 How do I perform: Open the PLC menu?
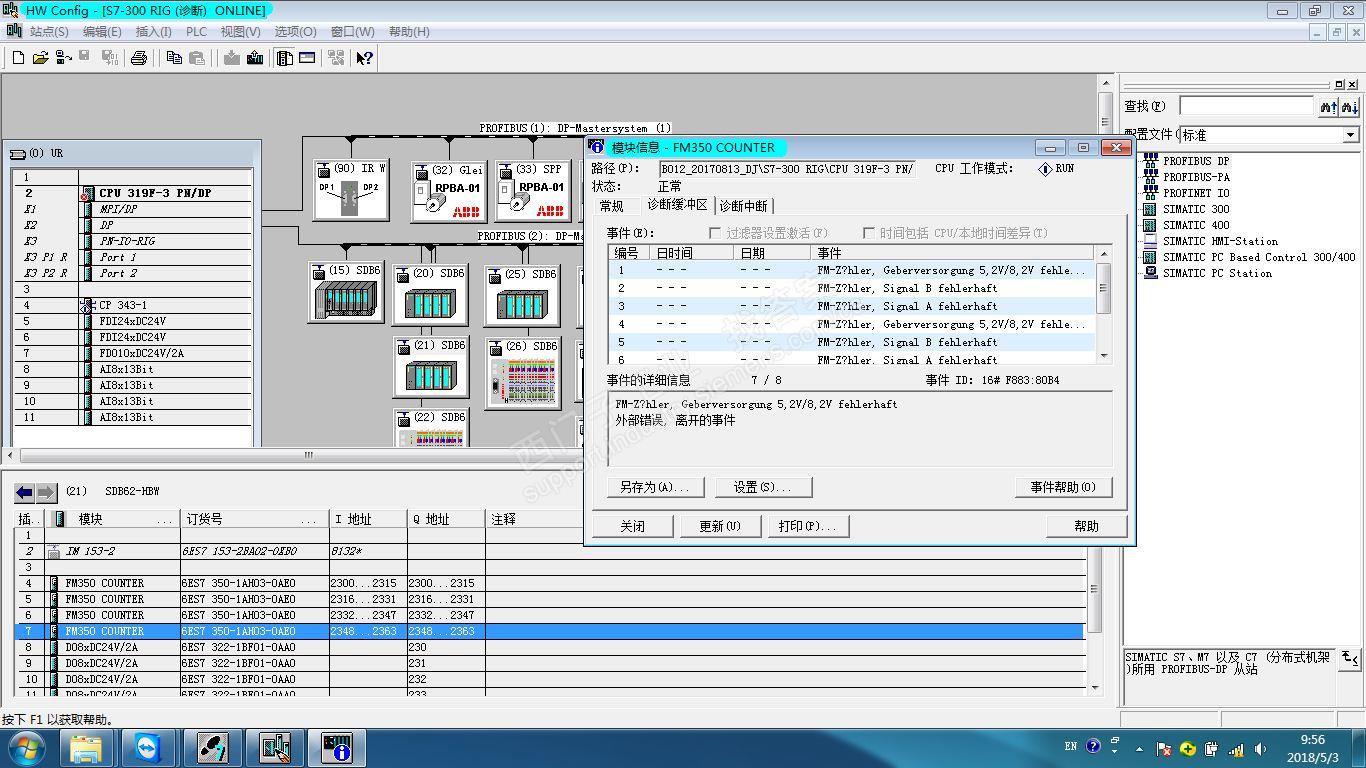196,32
